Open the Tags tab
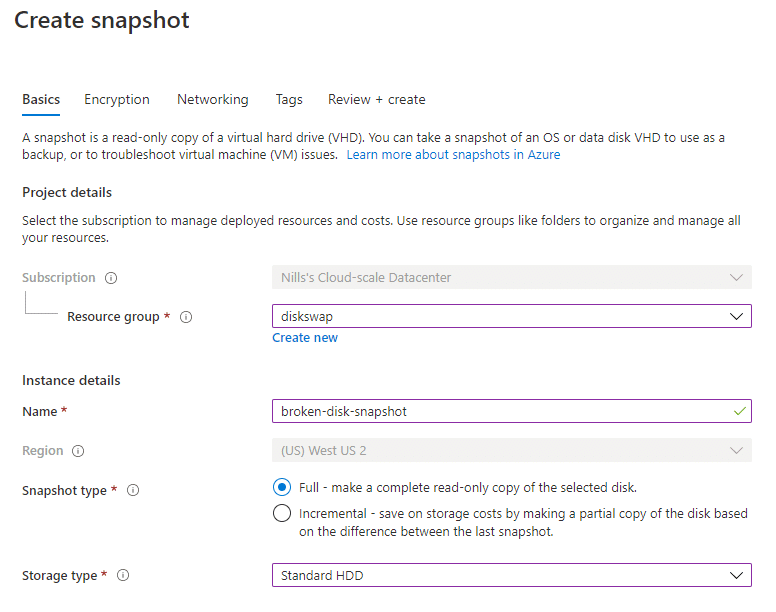This screenshot has height=612, width=776. pos(289,100)
